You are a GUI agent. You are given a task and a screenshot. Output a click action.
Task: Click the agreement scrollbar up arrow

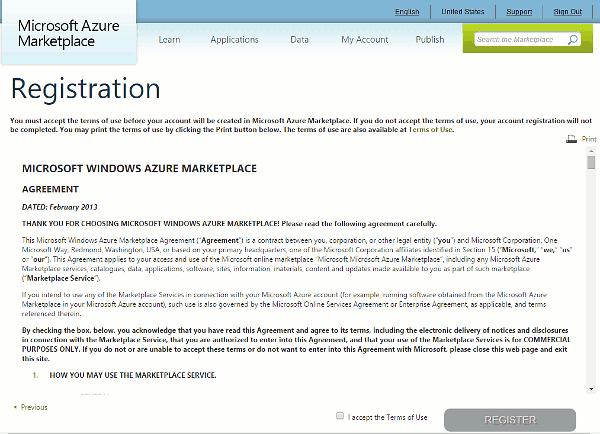click(591, 152)
